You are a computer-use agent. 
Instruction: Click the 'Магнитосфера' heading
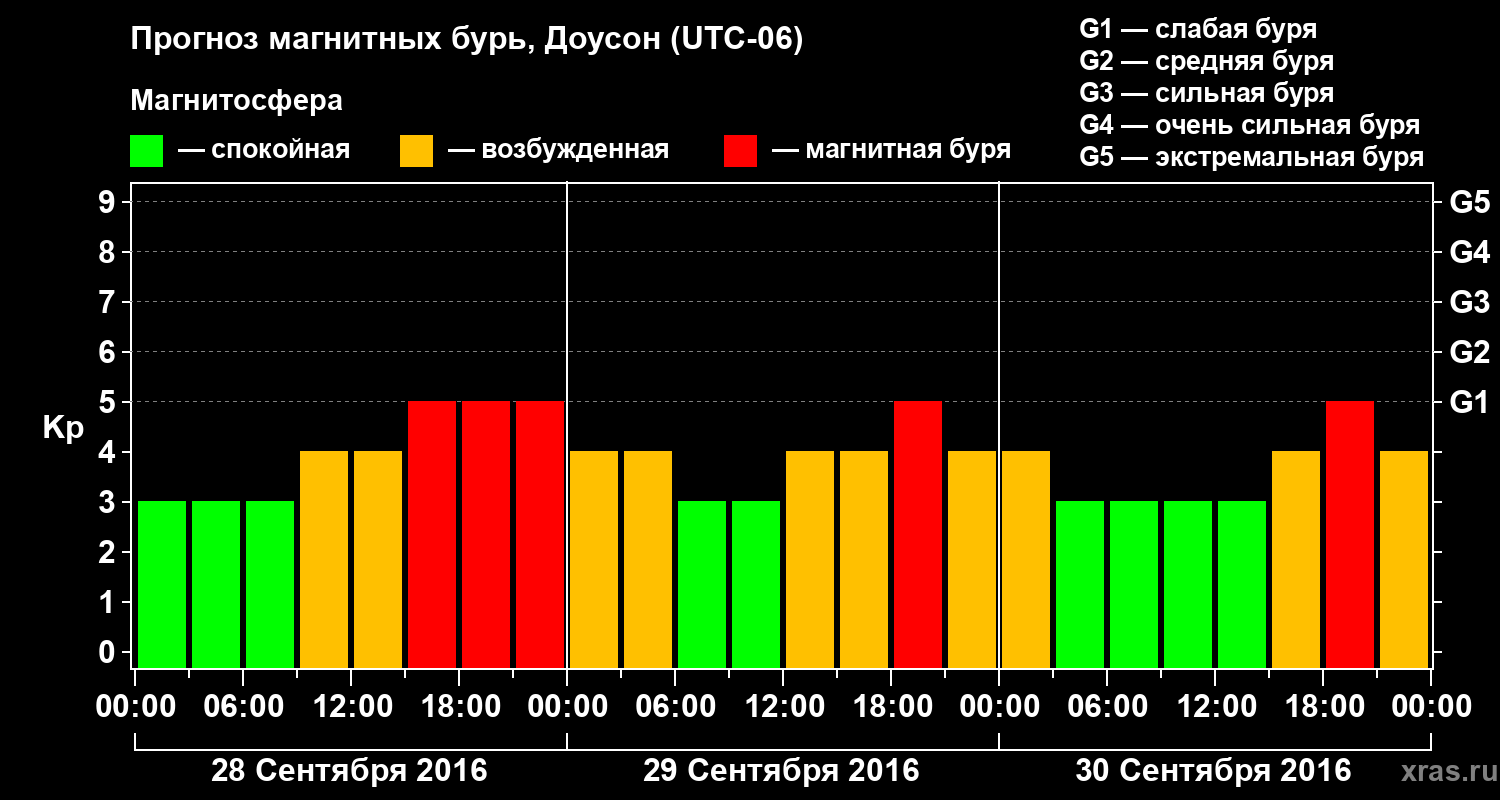(x=236, y=102)
